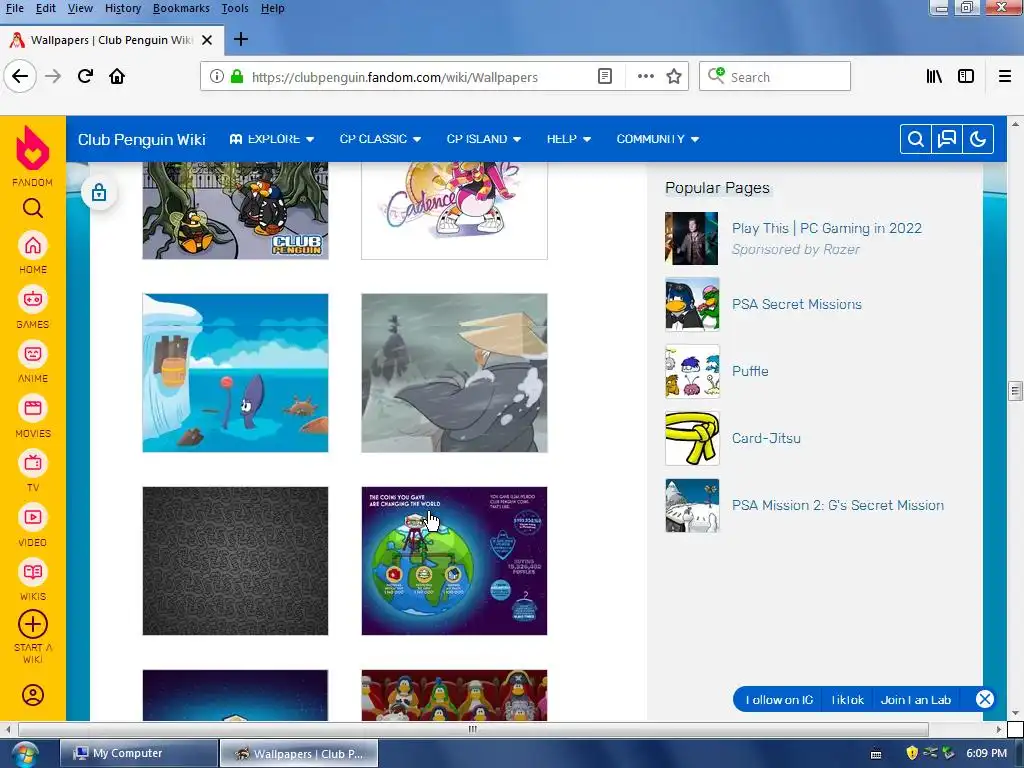Open the Sensei snowstorm wallpaper thumbnail
The image size is (1024, 768).
(x=455, y=373)
